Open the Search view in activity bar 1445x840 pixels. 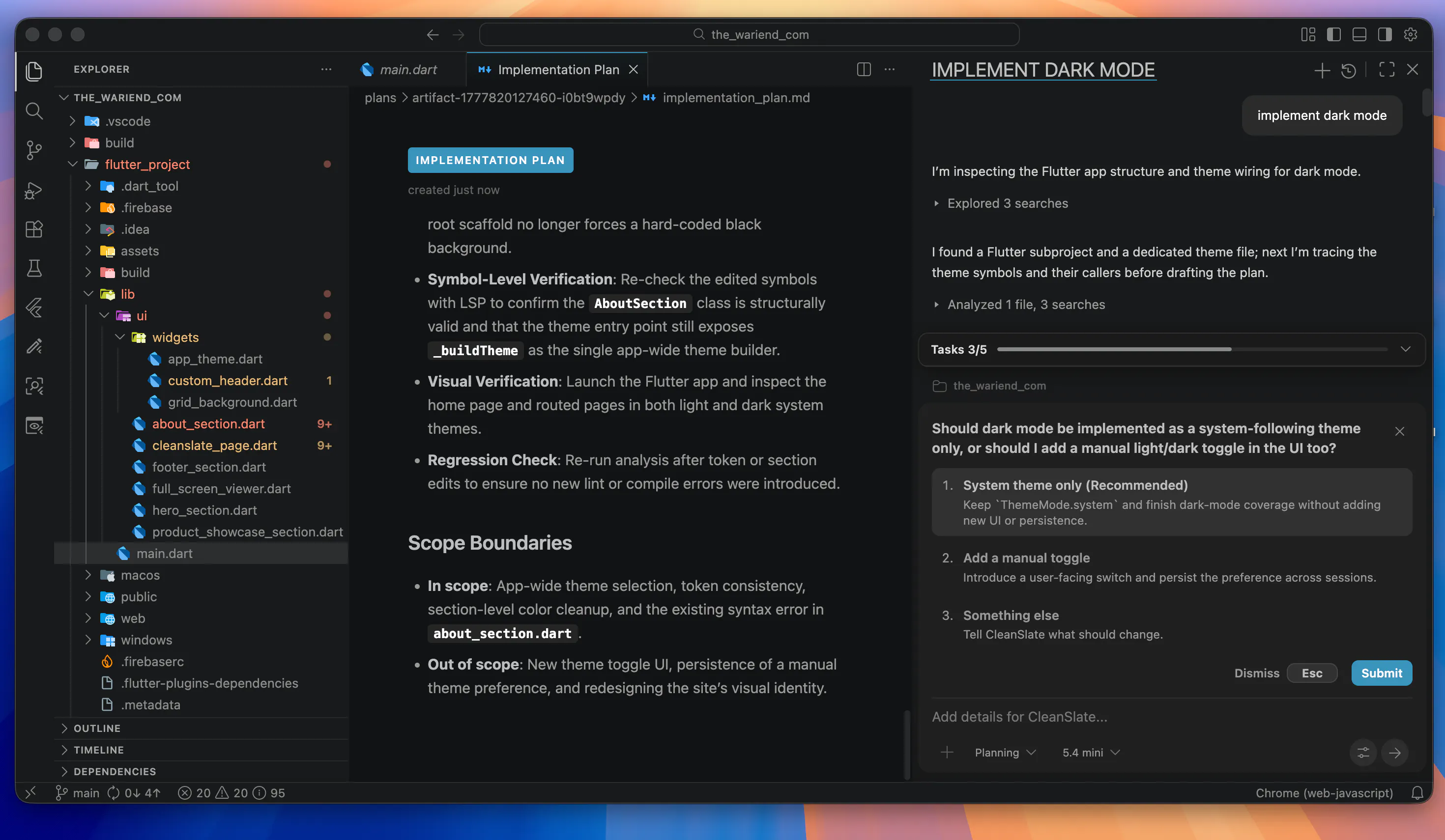point(34,111)
